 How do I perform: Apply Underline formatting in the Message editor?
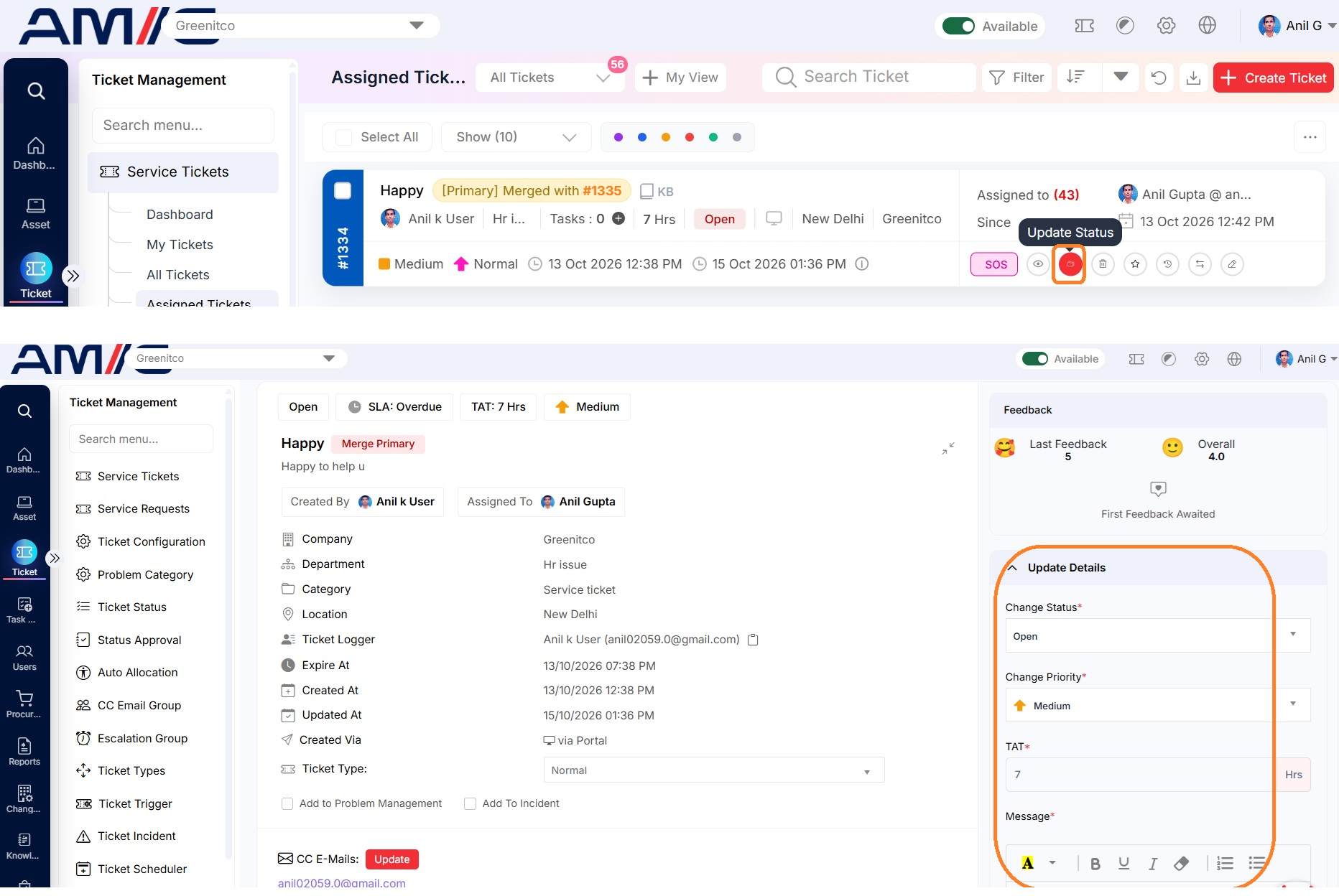[1123, 864]
